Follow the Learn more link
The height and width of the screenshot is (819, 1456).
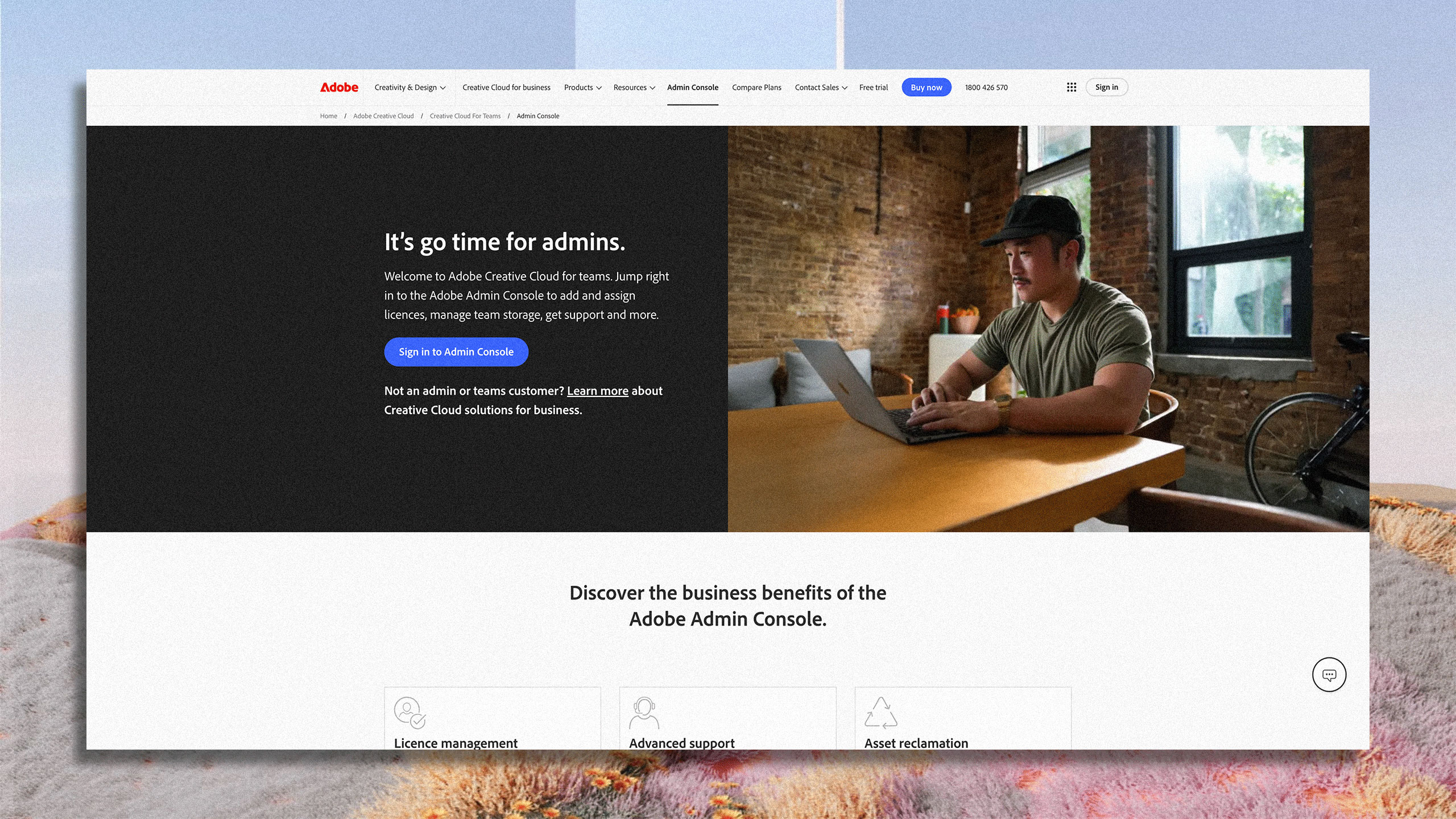(x=597, y=391)
